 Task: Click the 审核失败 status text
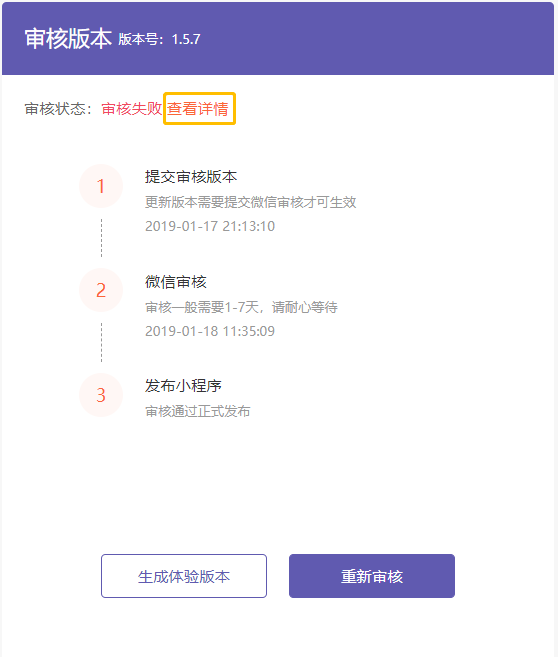click(132, 109)
